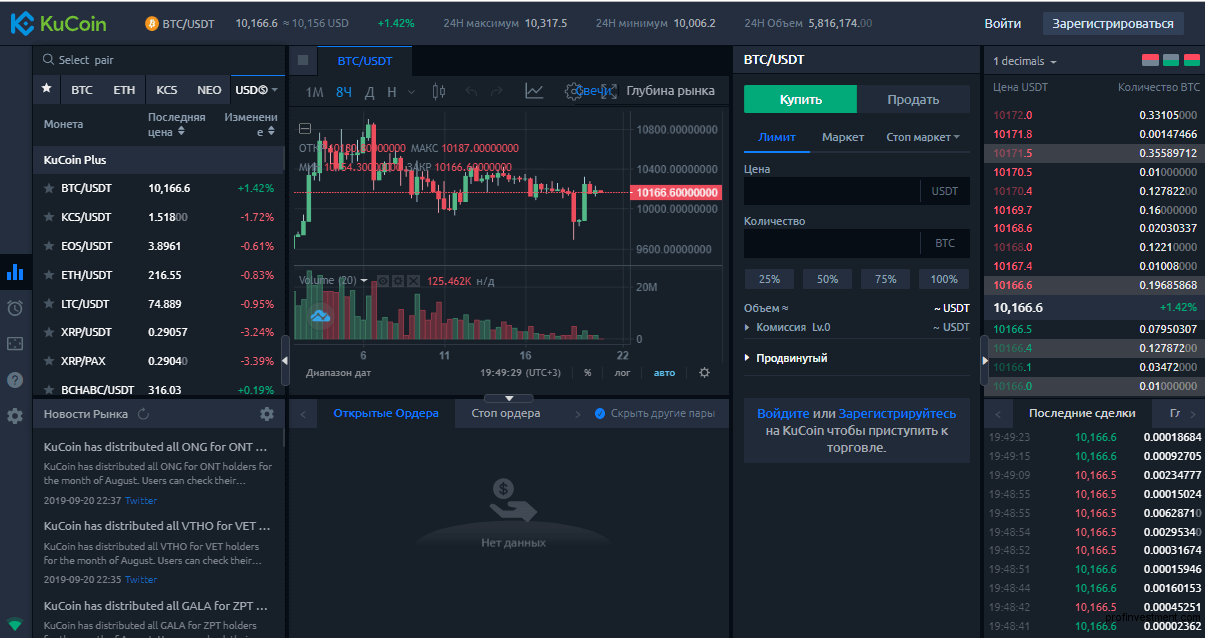Open the price alerts alarm clock icon

[x=15, y=308]
